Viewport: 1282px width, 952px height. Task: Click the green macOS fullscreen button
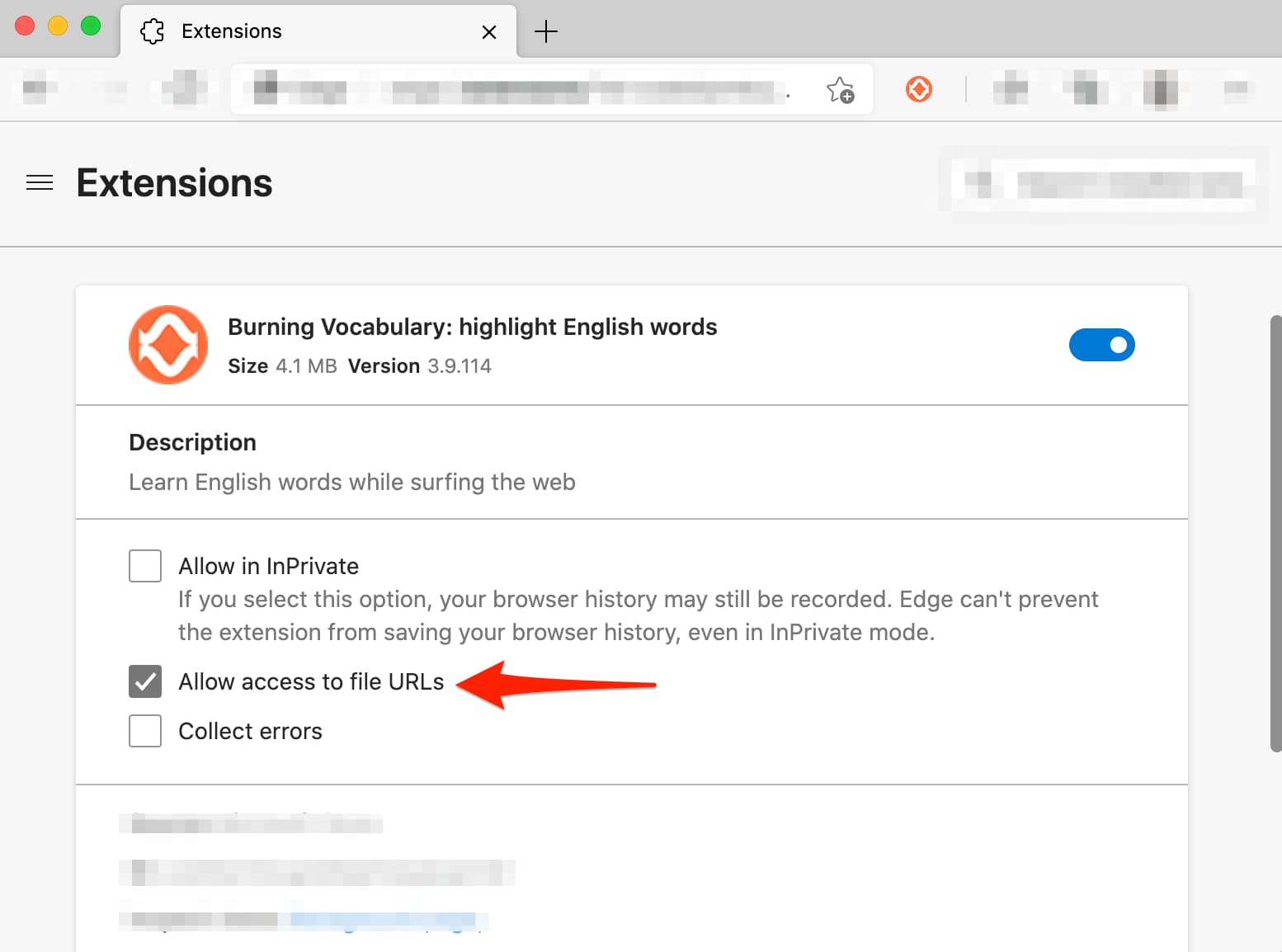(x=91, y=26)
